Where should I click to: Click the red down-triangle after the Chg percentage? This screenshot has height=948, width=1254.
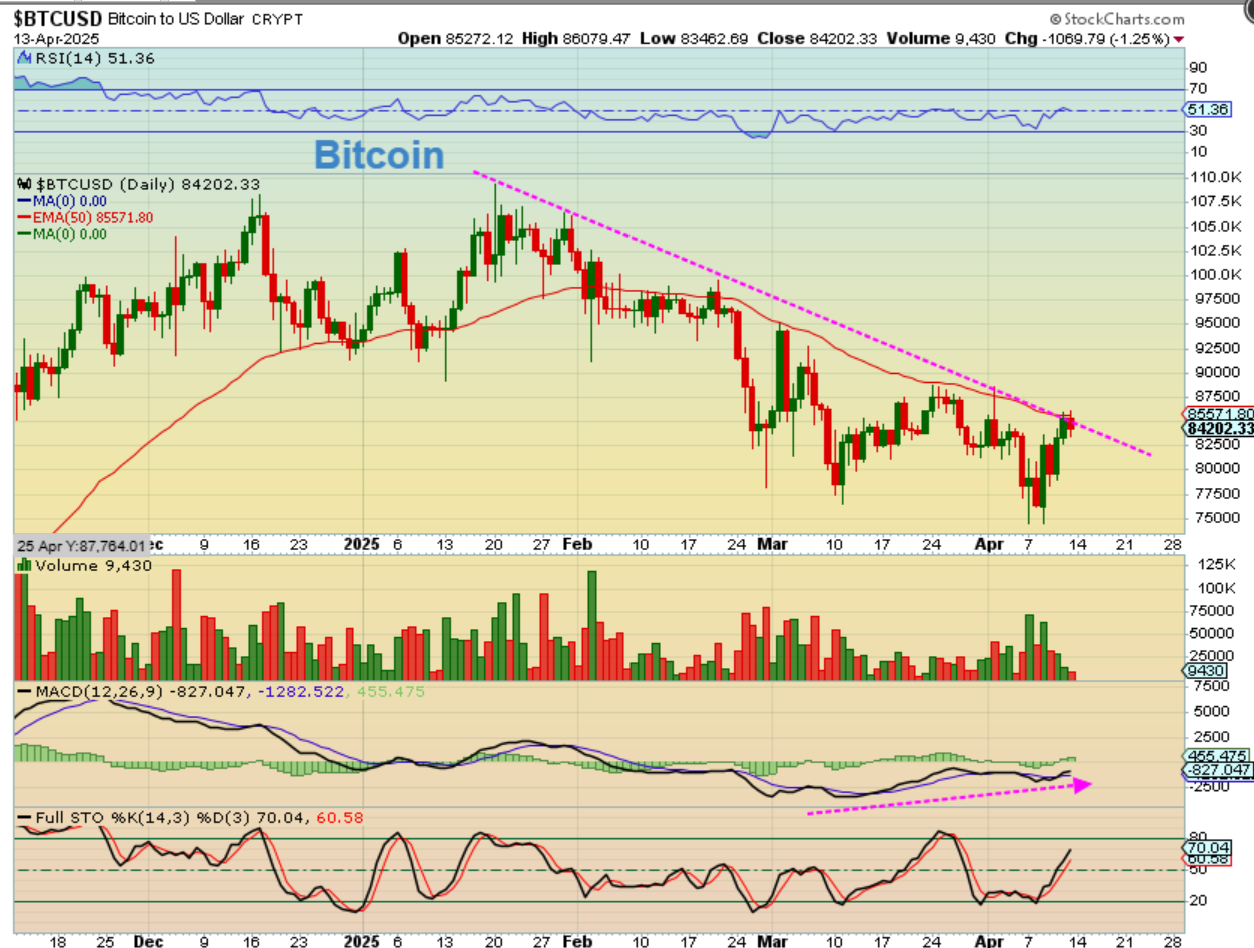pyautogui.click(x=1179, y=38)
